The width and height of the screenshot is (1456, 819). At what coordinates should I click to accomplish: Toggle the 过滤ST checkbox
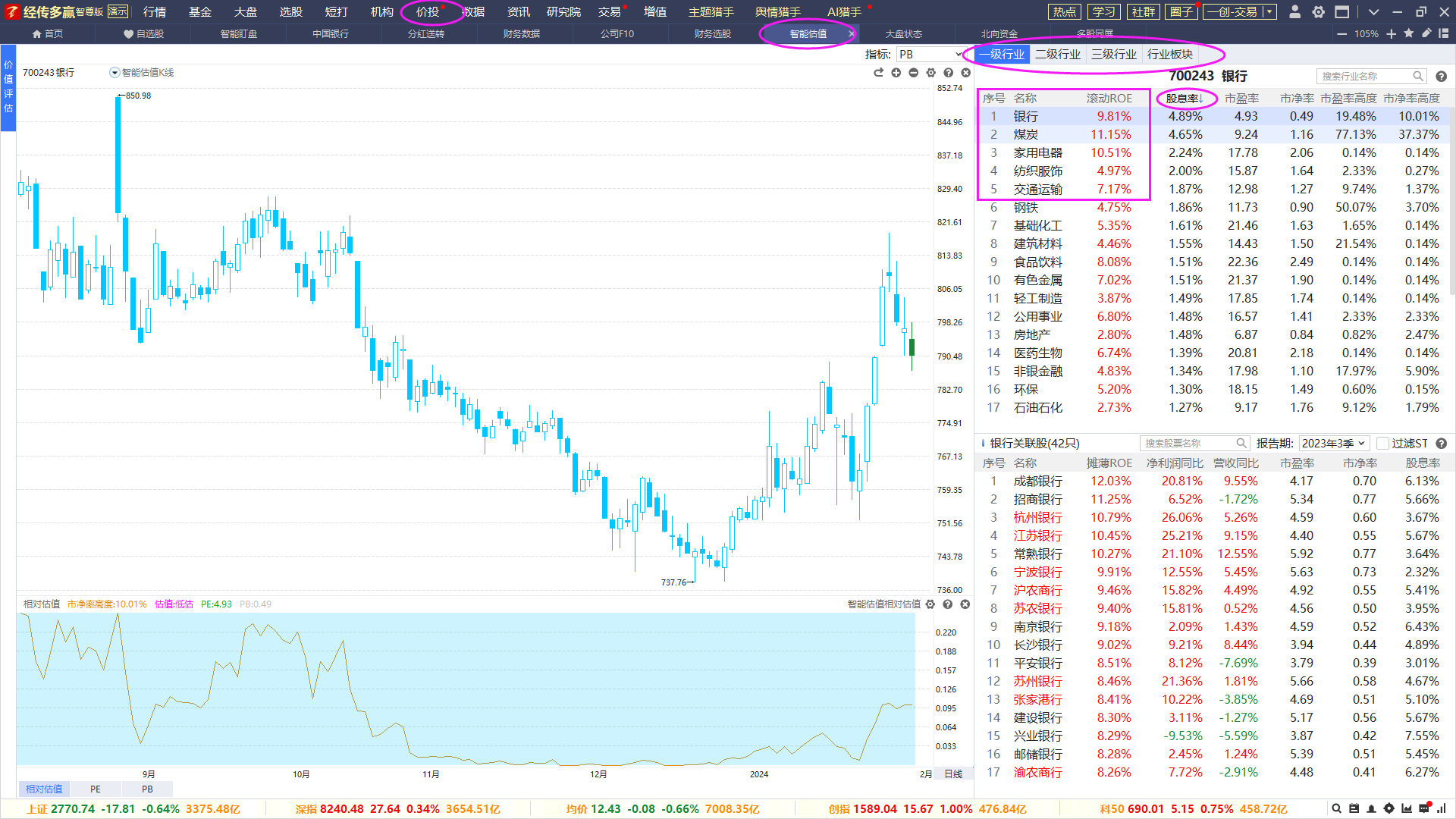click(1383, 444)
